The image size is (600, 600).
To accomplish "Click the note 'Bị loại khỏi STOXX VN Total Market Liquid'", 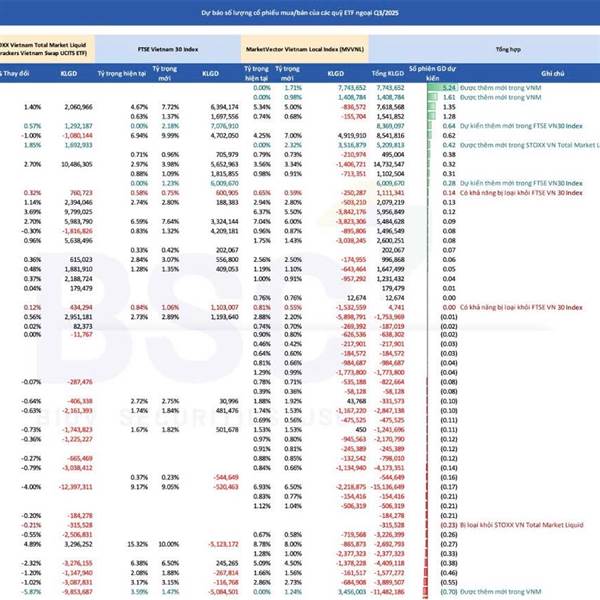I will coord(522,525).
